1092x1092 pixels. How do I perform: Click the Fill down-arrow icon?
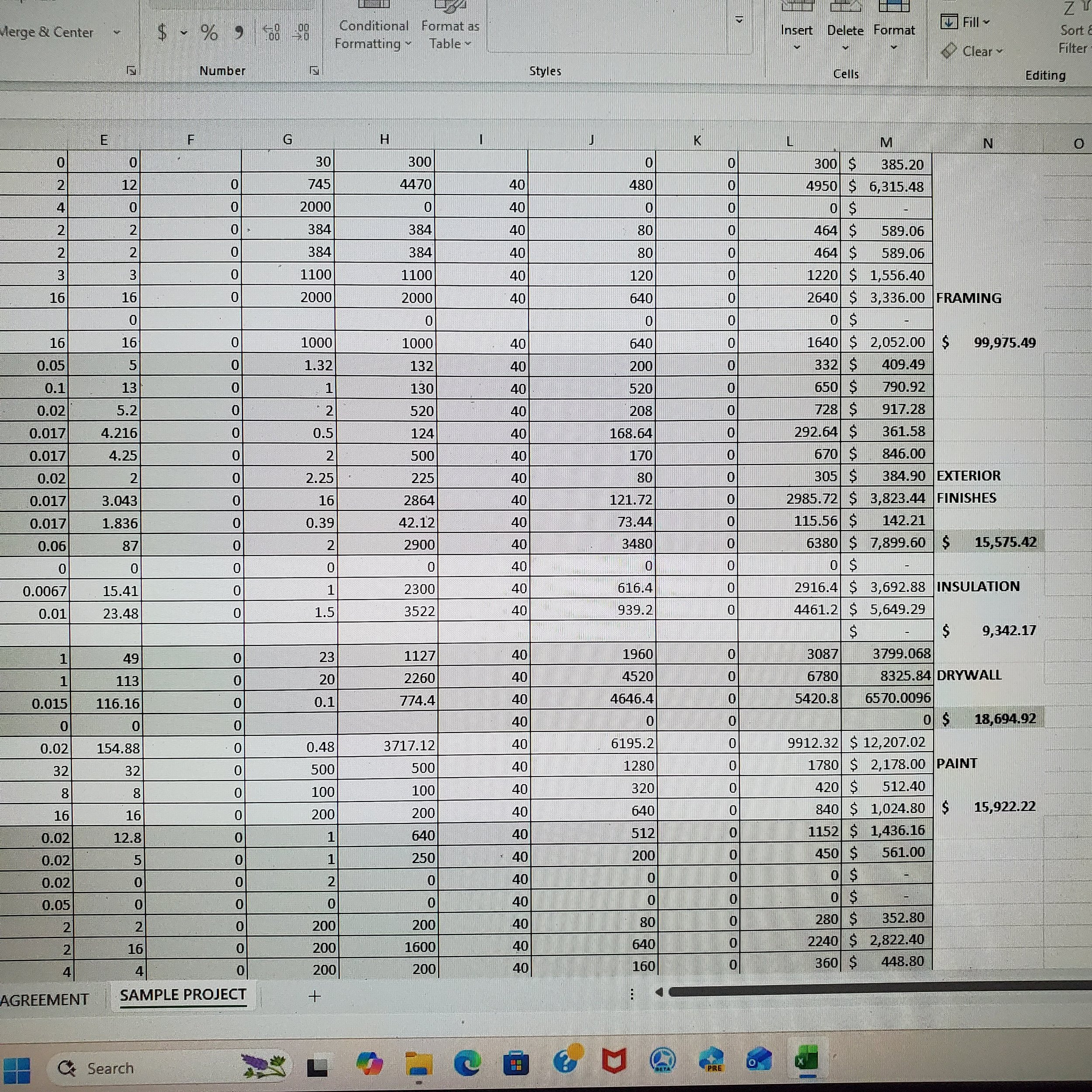(949, 22)
